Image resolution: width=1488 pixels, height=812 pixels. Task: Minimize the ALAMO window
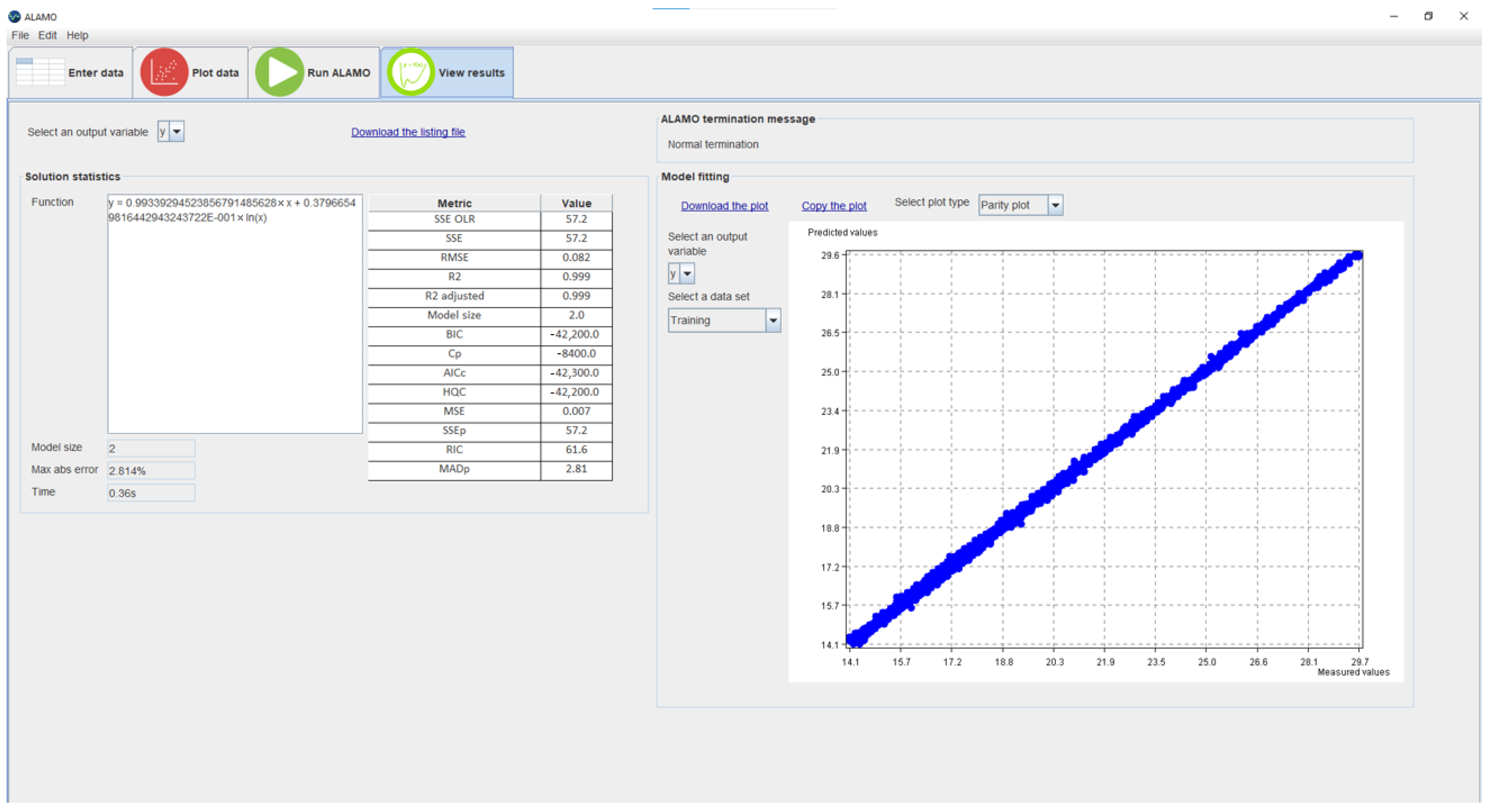pos(1393,16)
